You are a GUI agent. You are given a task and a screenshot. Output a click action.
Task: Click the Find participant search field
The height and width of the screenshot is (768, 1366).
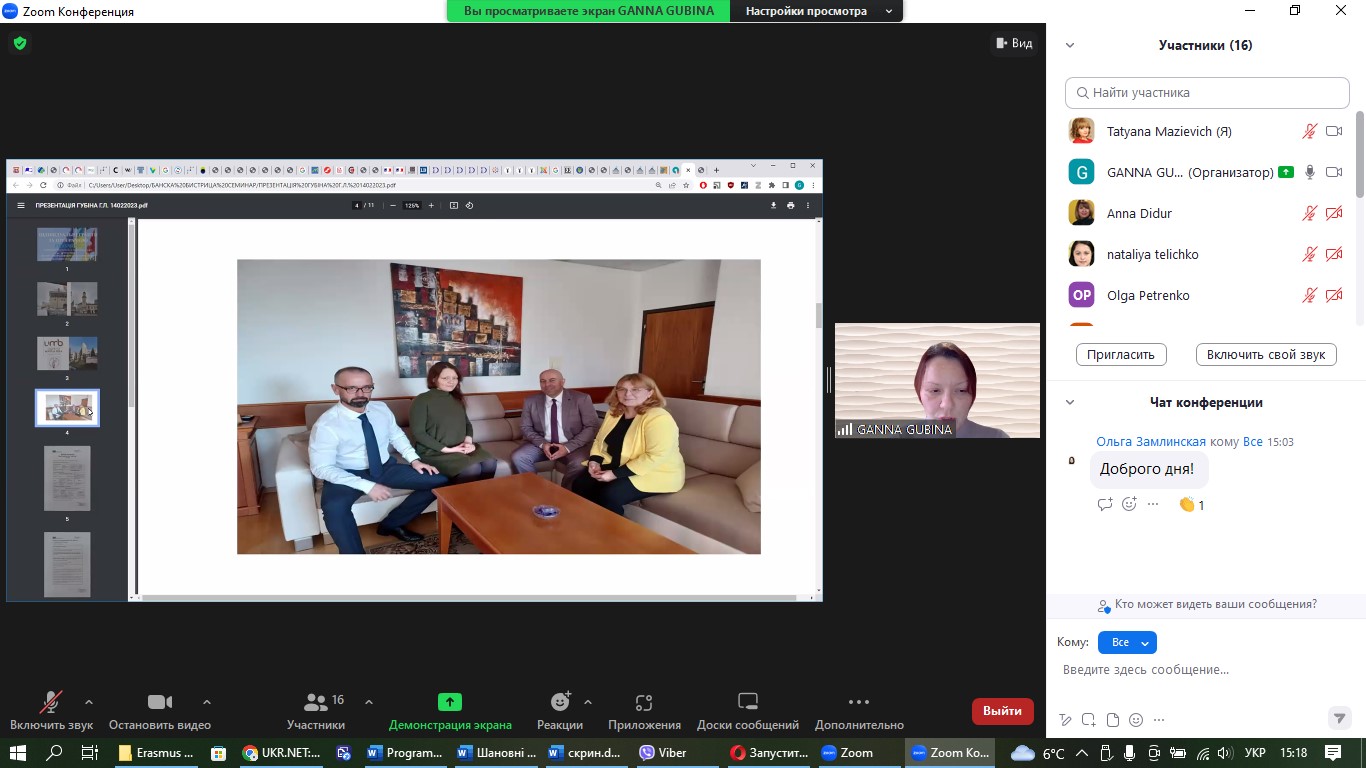pos(1207,93)
